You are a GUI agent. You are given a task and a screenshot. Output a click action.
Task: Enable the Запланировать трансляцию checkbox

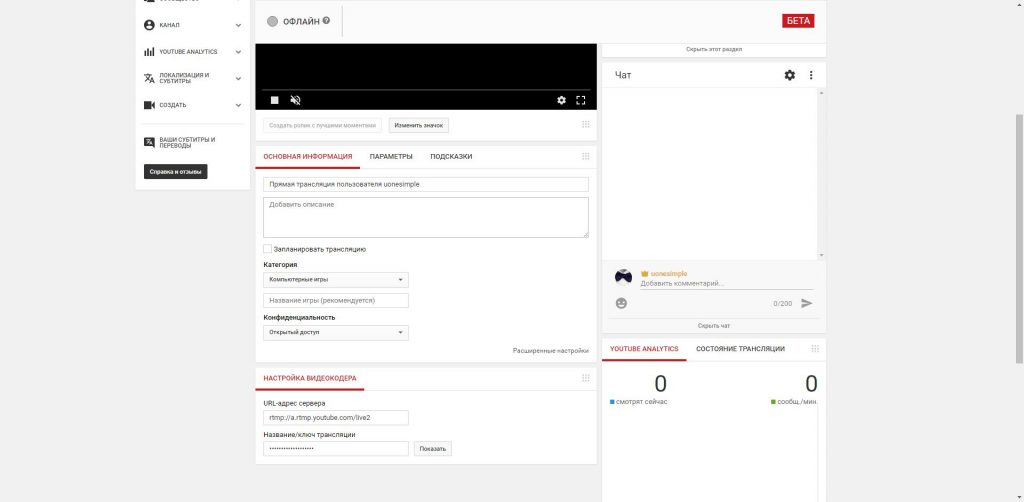coord(268,249)
